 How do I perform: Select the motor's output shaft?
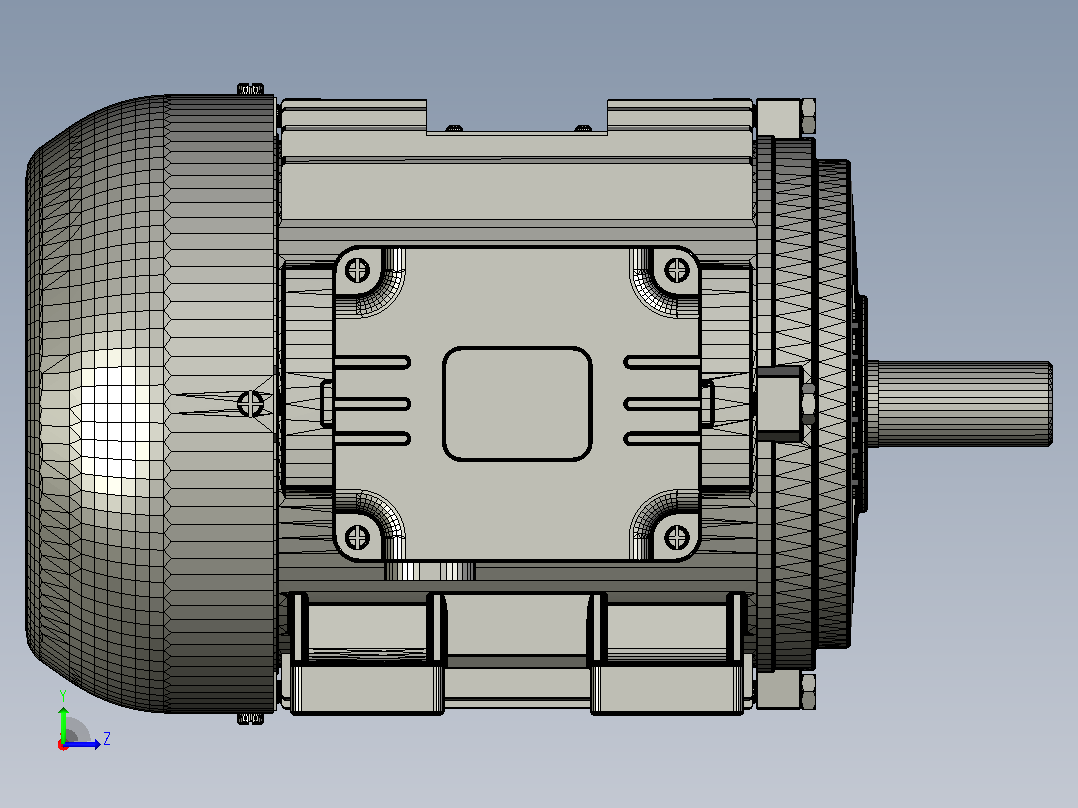coord(959,404)
